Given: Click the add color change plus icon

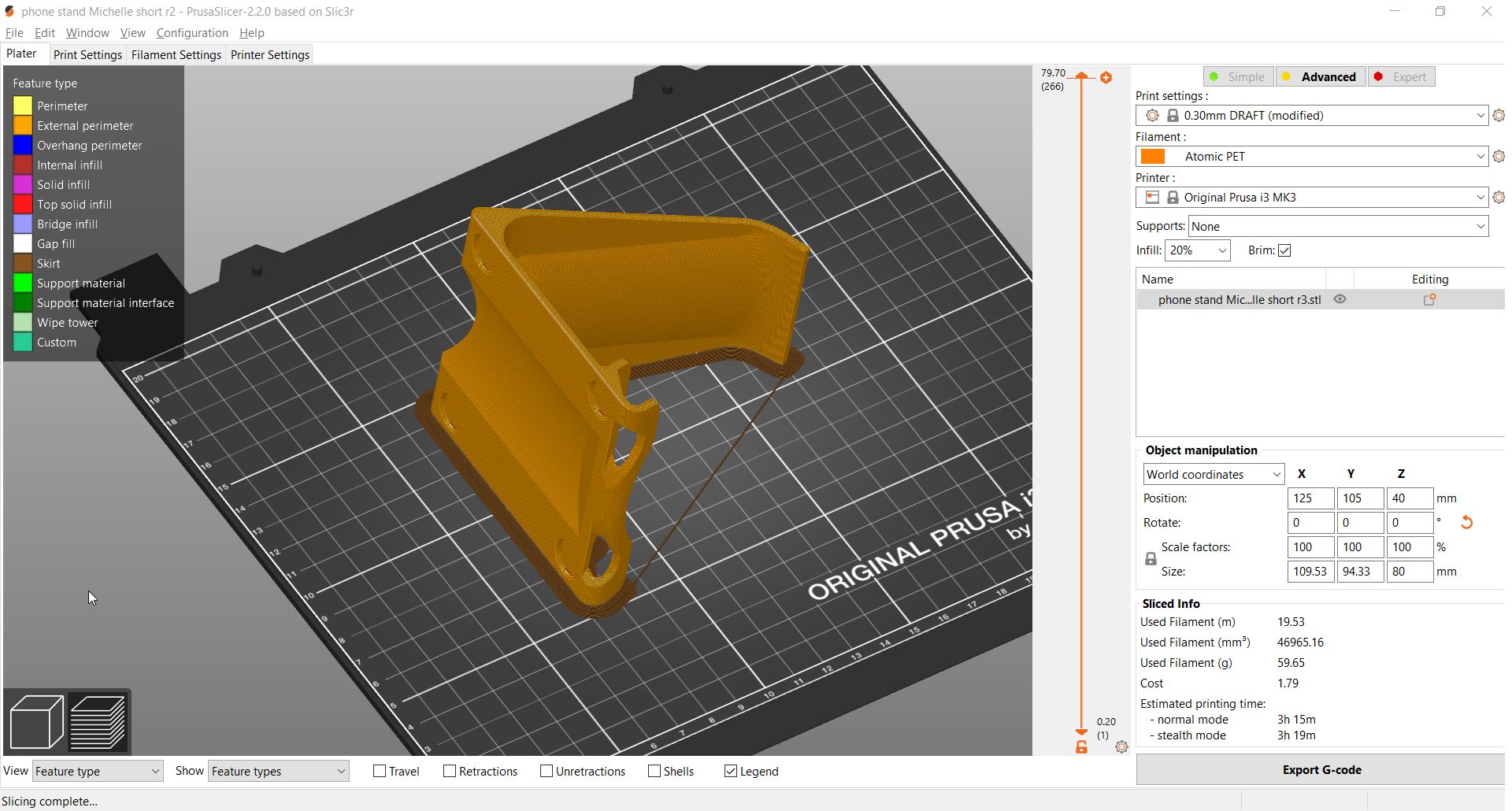Looking at the screenshot, I should point(1106,77).
